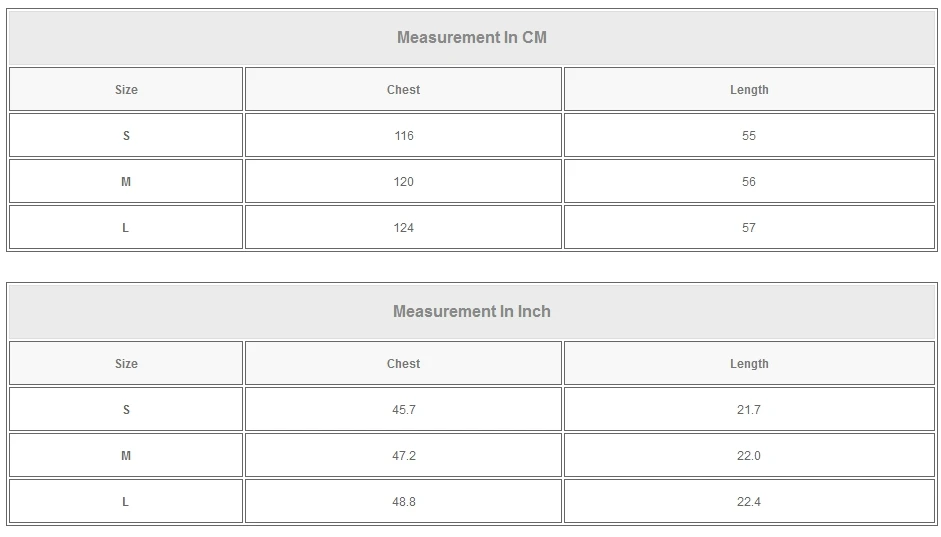Image resolution: width=941 pixels, height=537 pixels.
Task: Select the Chest header in the CM table
Action: pos(403,90)
